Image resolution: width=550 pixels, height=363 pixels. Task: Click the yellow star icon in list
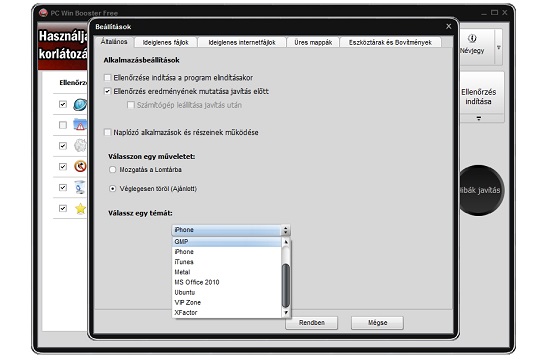click(80, 208)
